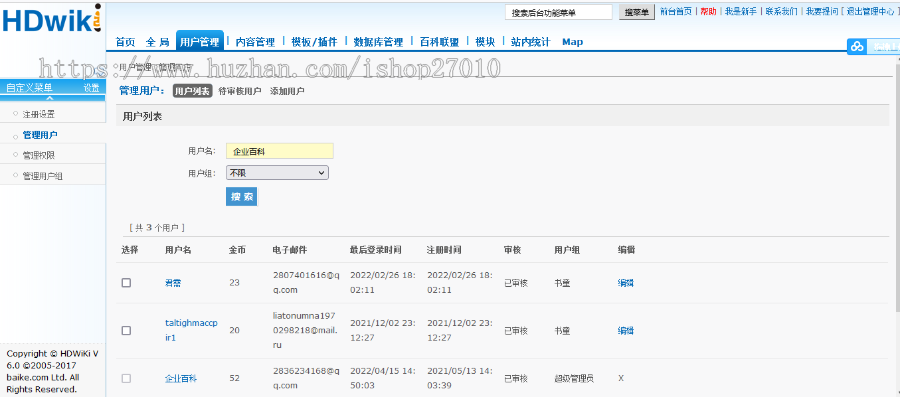Image resolution: width=900 pixels, height=397 pixels.
Task: Open the 前台首页 link
Action: [x=676, y=11]
